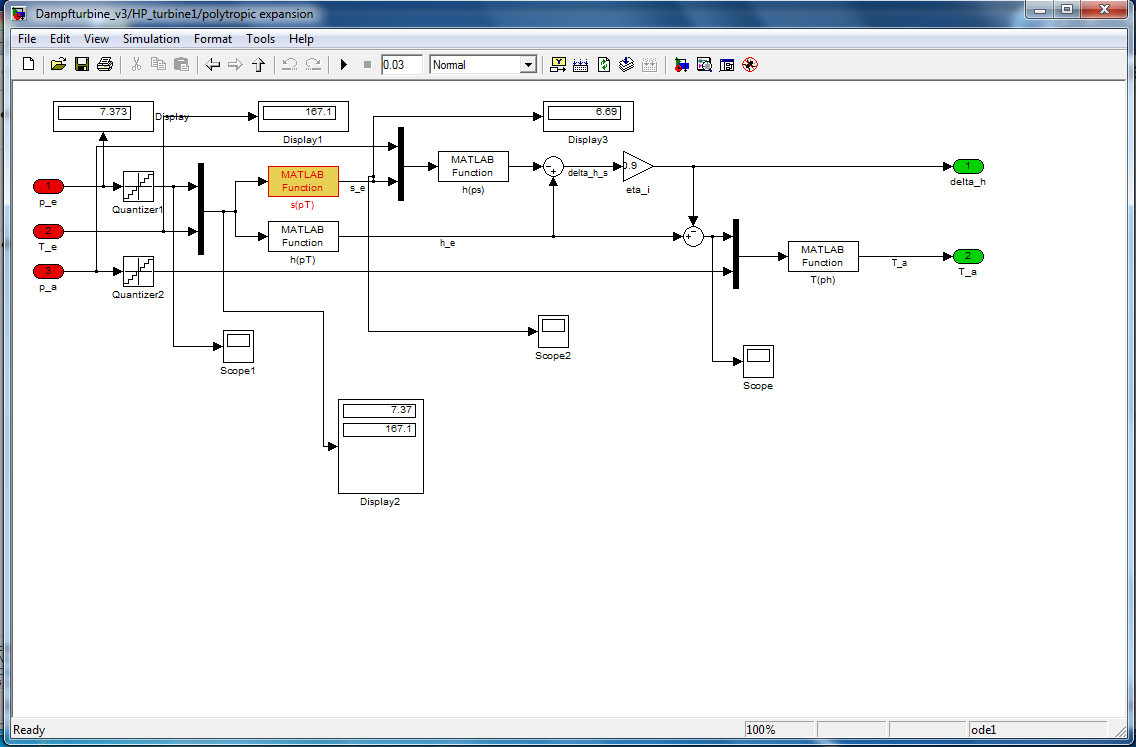Open the Tools menu
The height and width of the screenshot is (747, 1136).
[x=260, y=39]
